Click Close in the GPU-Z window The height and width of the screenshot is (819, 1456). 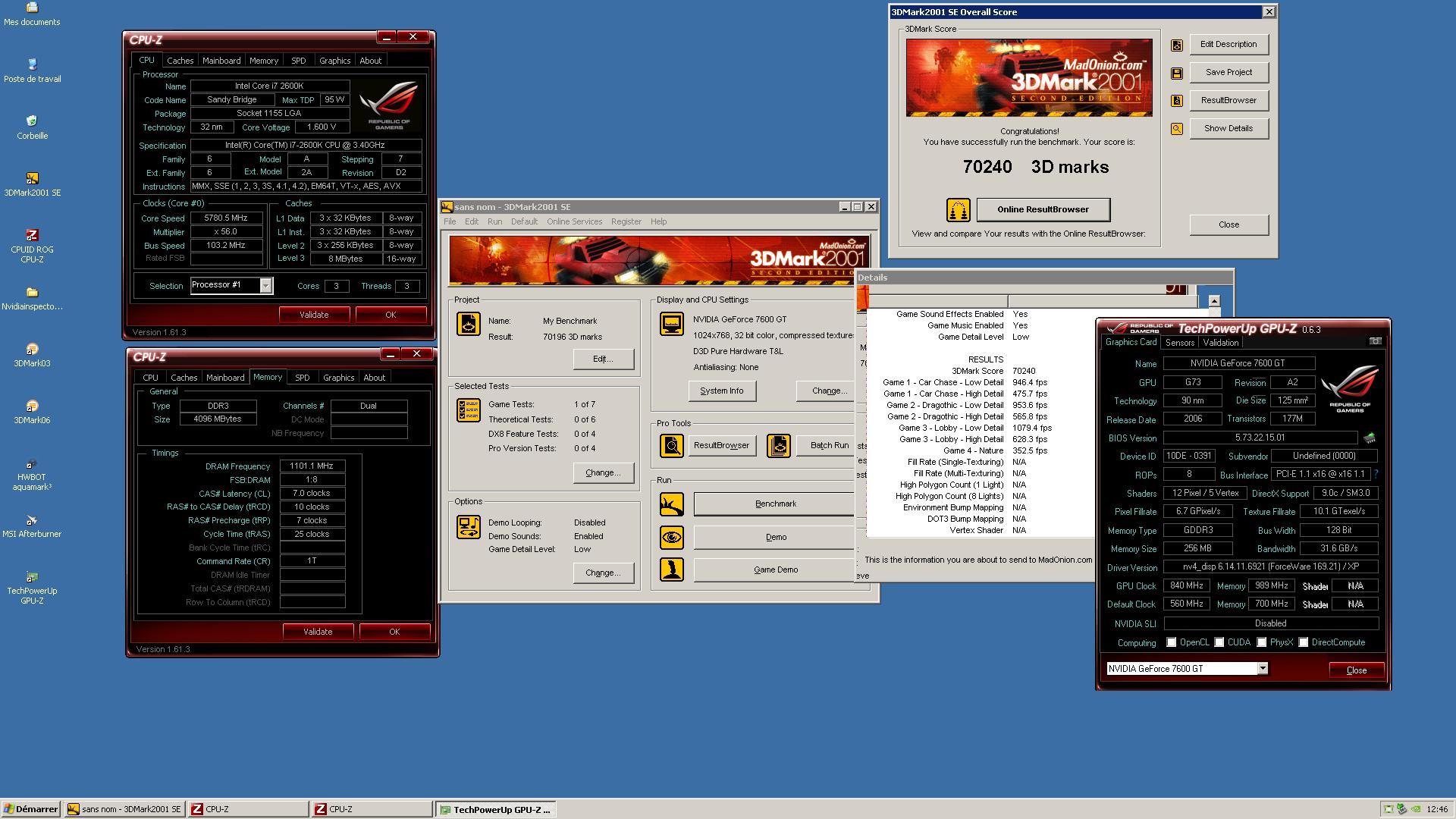(x=1356, y=670)
